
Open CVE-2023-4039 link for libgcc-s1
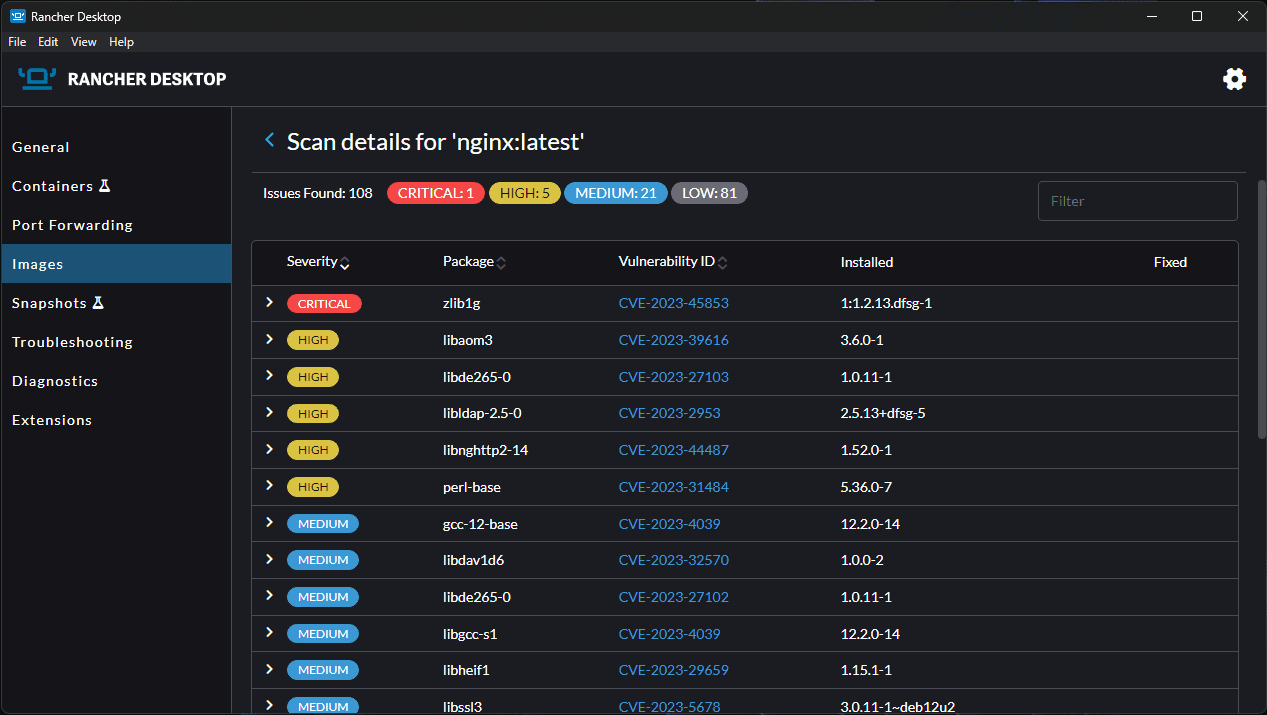click(x=669, y=634)
